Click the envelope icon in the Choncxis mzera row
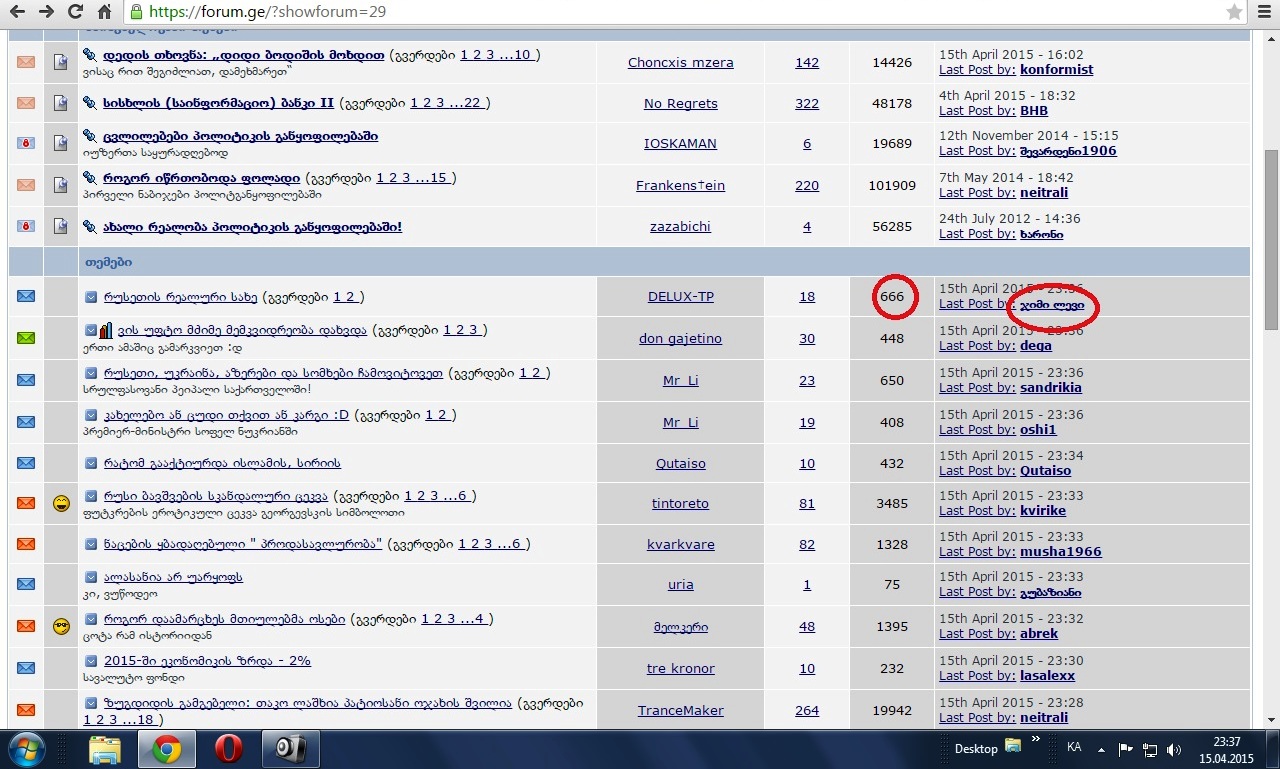1280x769 pixels. point(26,62)
